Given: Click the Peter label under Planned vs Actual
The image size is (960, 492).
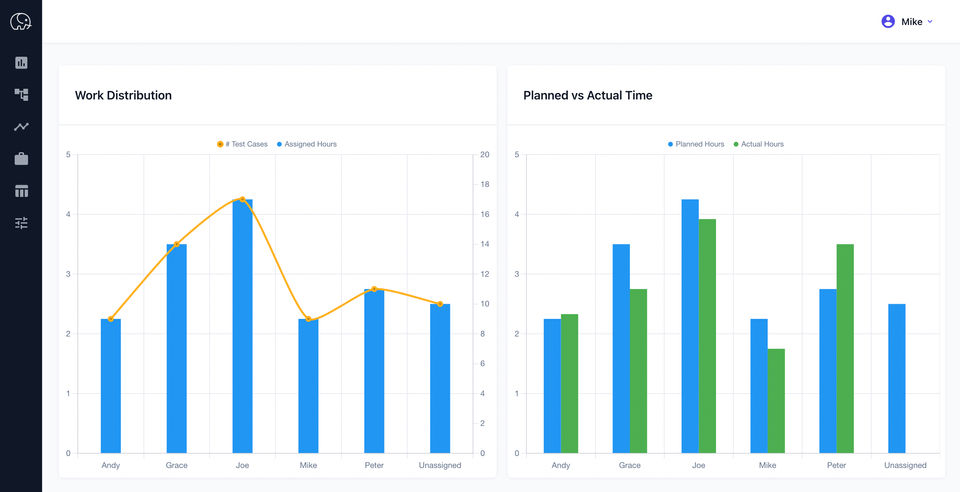Looking at the screenshot, I should click(x=836, y=466).
